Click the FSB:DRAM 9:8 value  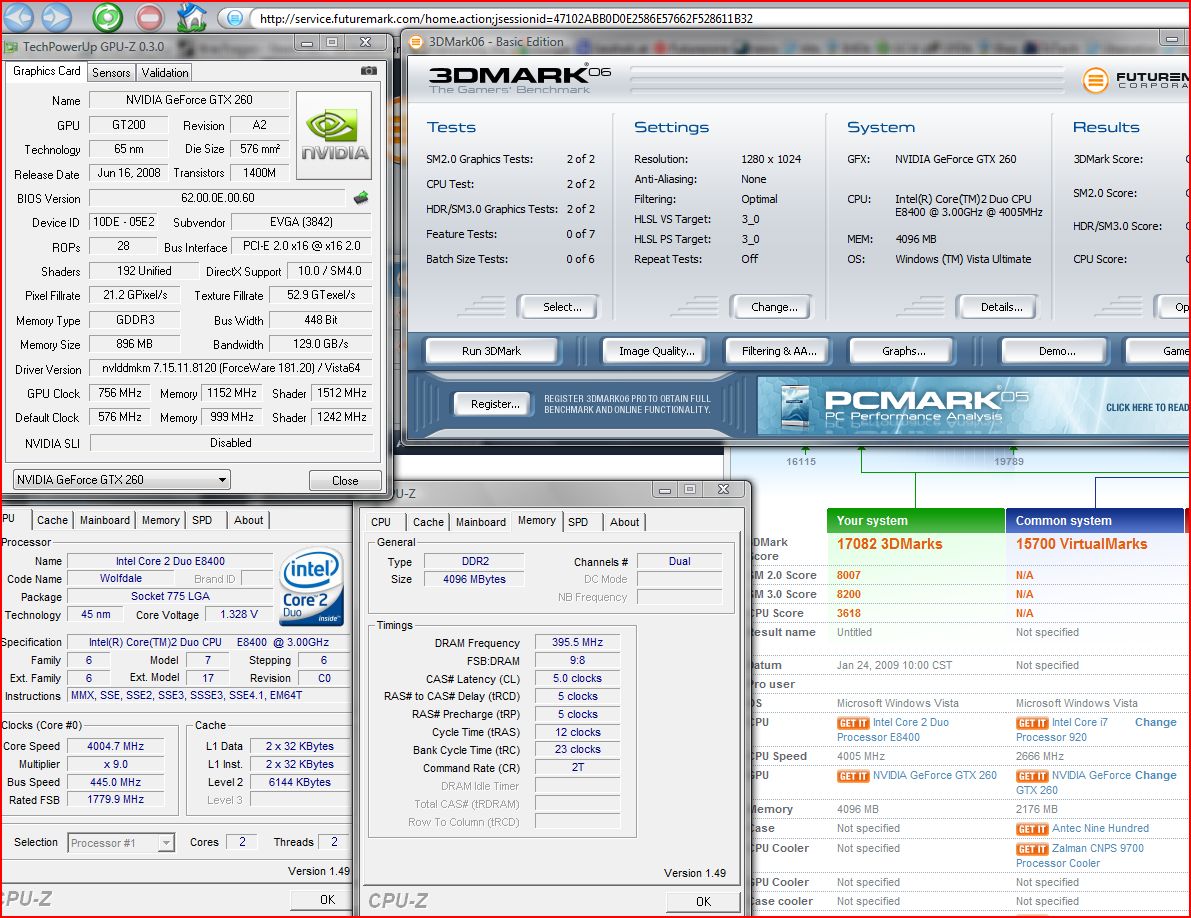(577, 661)
